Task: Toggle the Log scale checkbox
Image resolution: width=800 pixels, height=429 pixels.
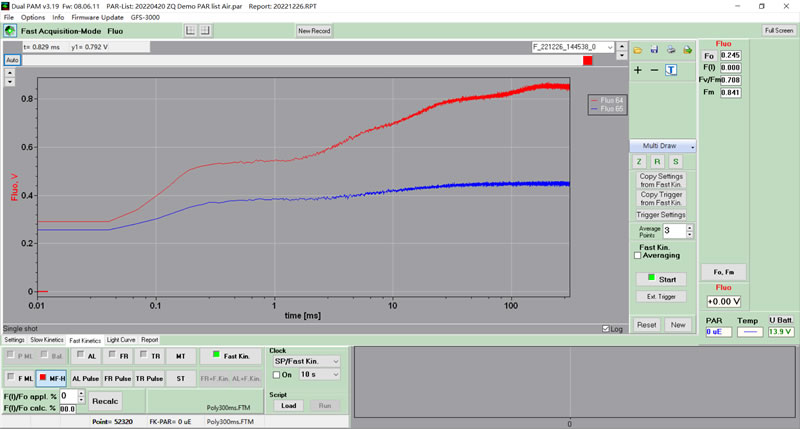Action: tap(606, 328)
